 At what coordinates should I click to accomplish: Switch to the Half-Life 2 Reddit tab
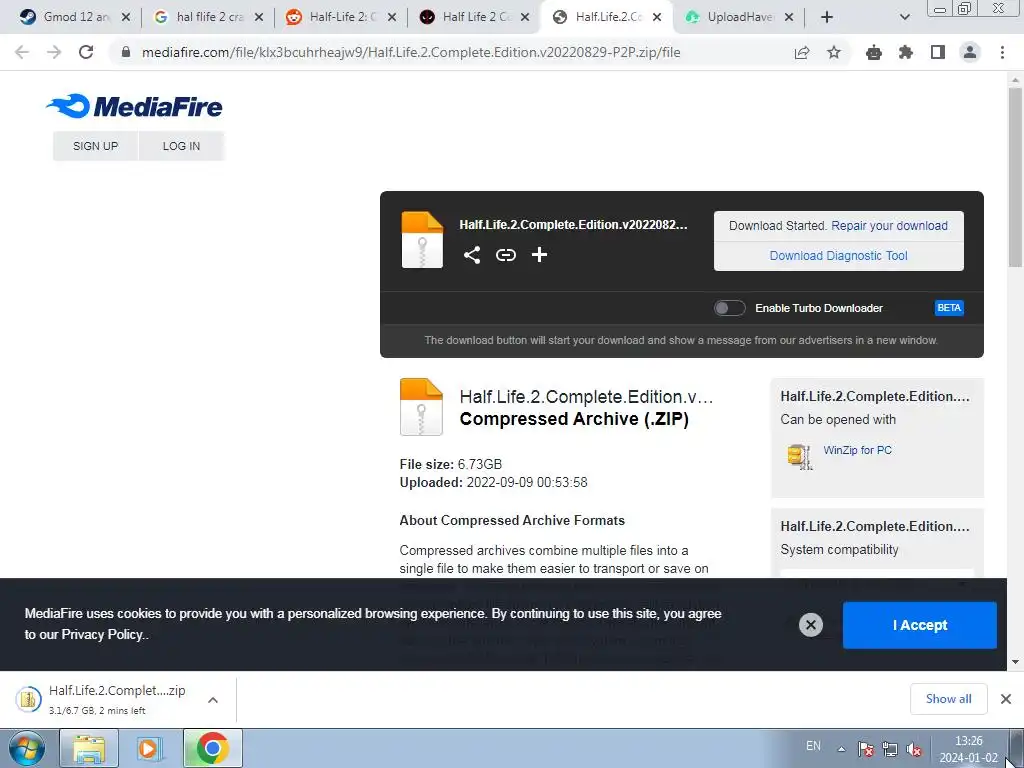[342, 17]
